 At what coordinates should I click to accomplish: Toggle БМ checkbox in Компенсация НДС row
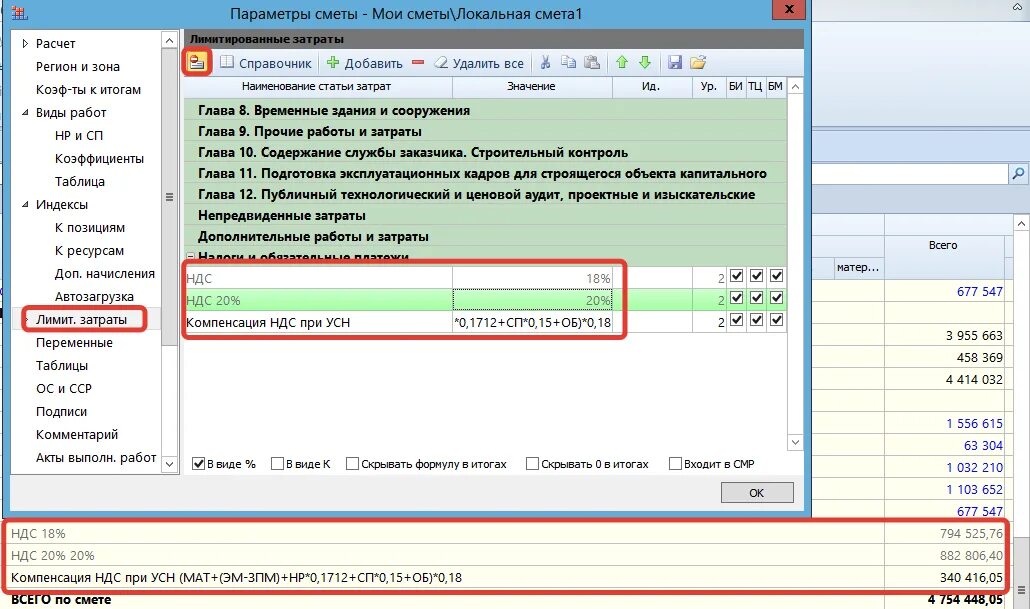(x=776, y=321)
